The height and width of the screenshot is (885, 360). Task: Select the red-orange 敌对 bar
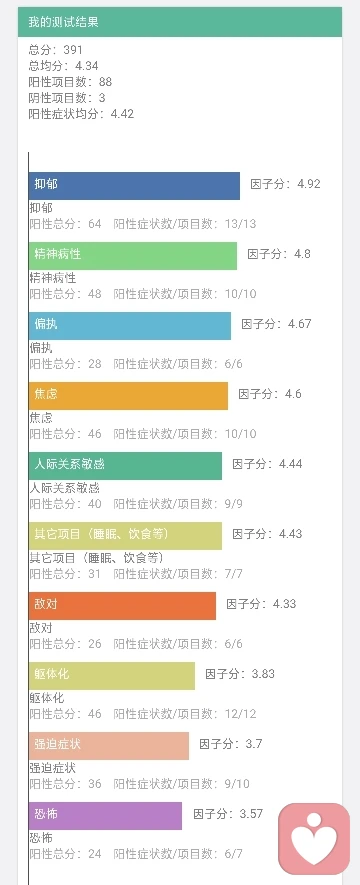(x=122, y=606)
